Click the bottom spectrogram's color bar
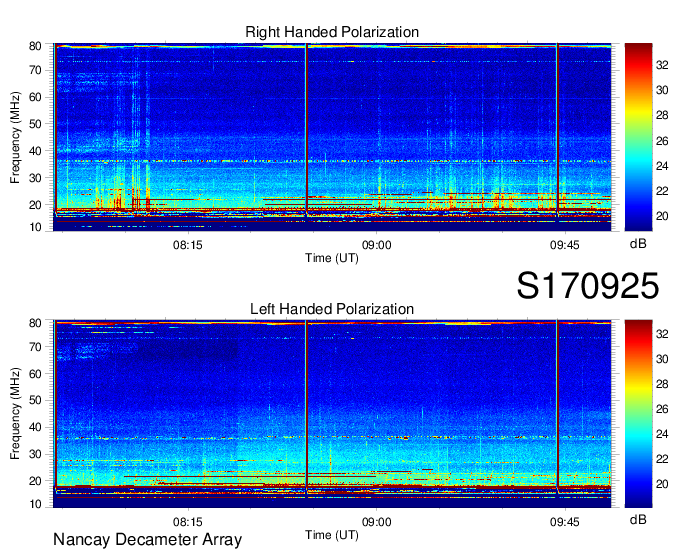 pyautogui.click(x=638, y=414)
